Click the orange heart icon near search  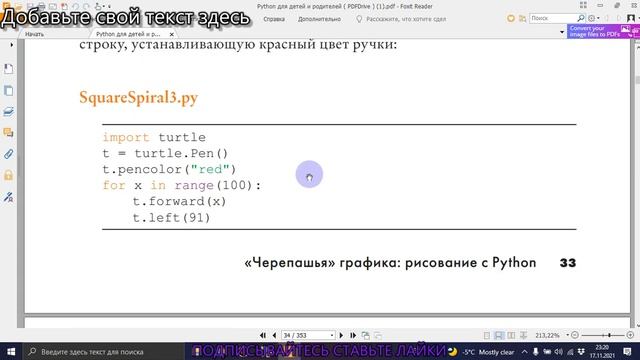(x=511, y=18)
